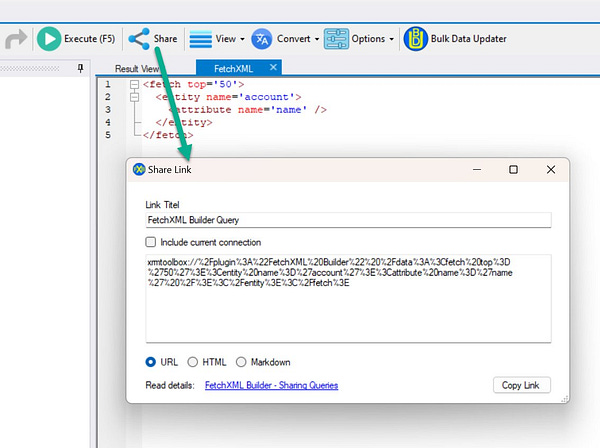
Task: Click line number 4 in editor gutter
Action: (x=108, y=122)
